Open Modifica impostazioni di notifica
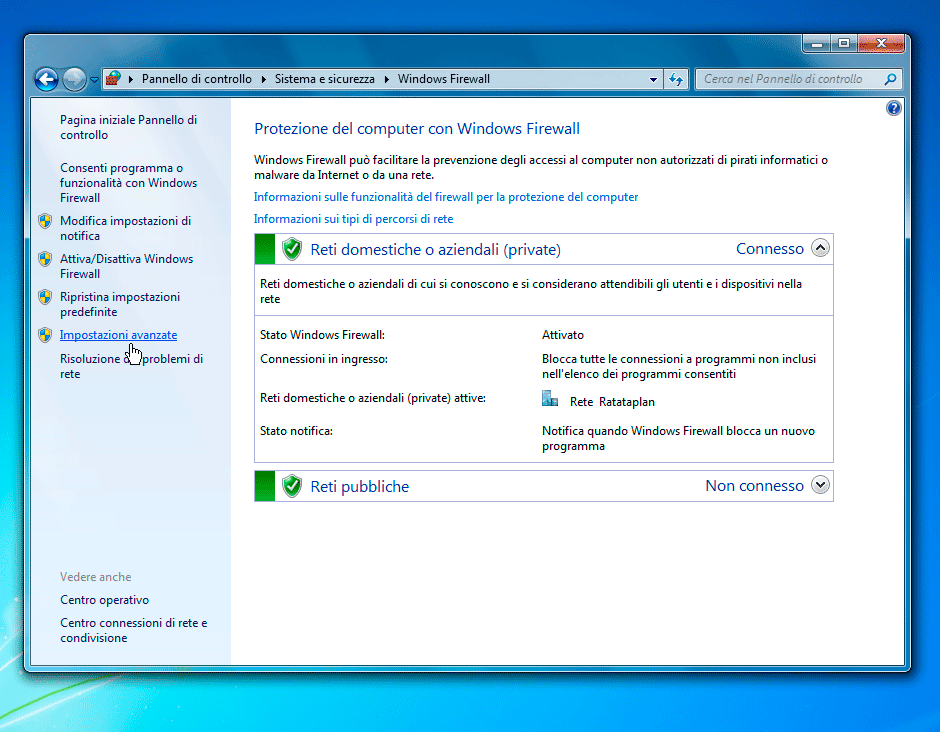The width and height of the screenshot is (940, 732). [x=125, y=228]
